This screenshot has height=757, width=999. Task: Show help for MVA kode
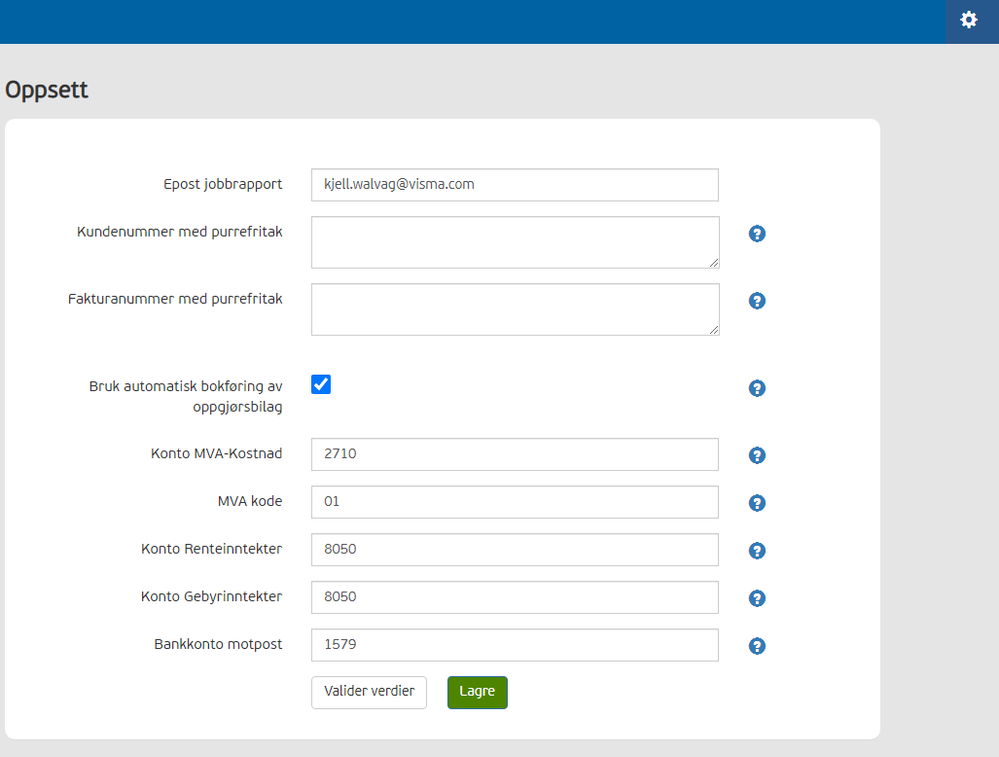click(x=757, y=503)
